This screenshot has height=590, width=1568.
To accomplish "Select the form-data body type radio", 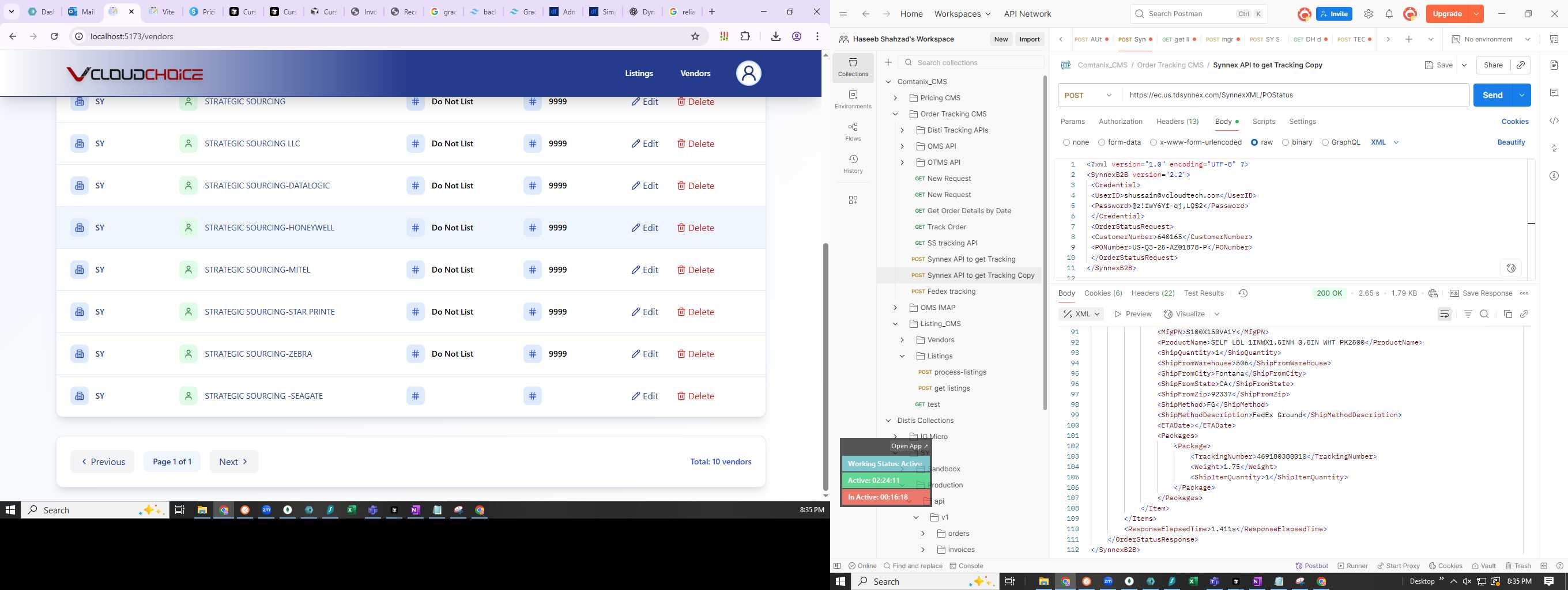I will tap(1102, 142).
